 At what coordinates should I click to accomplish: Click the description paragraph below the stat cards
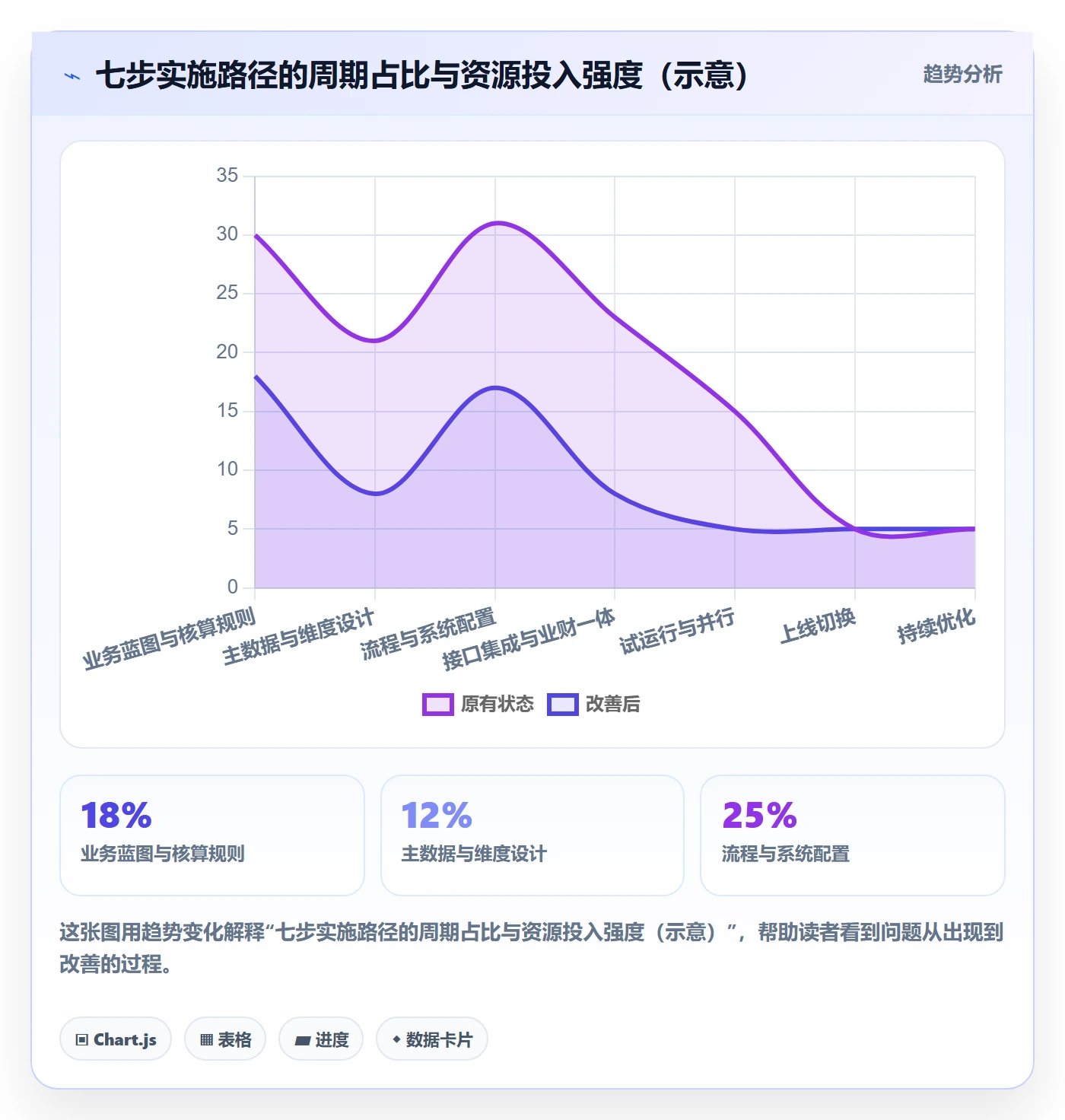point(532,948)
